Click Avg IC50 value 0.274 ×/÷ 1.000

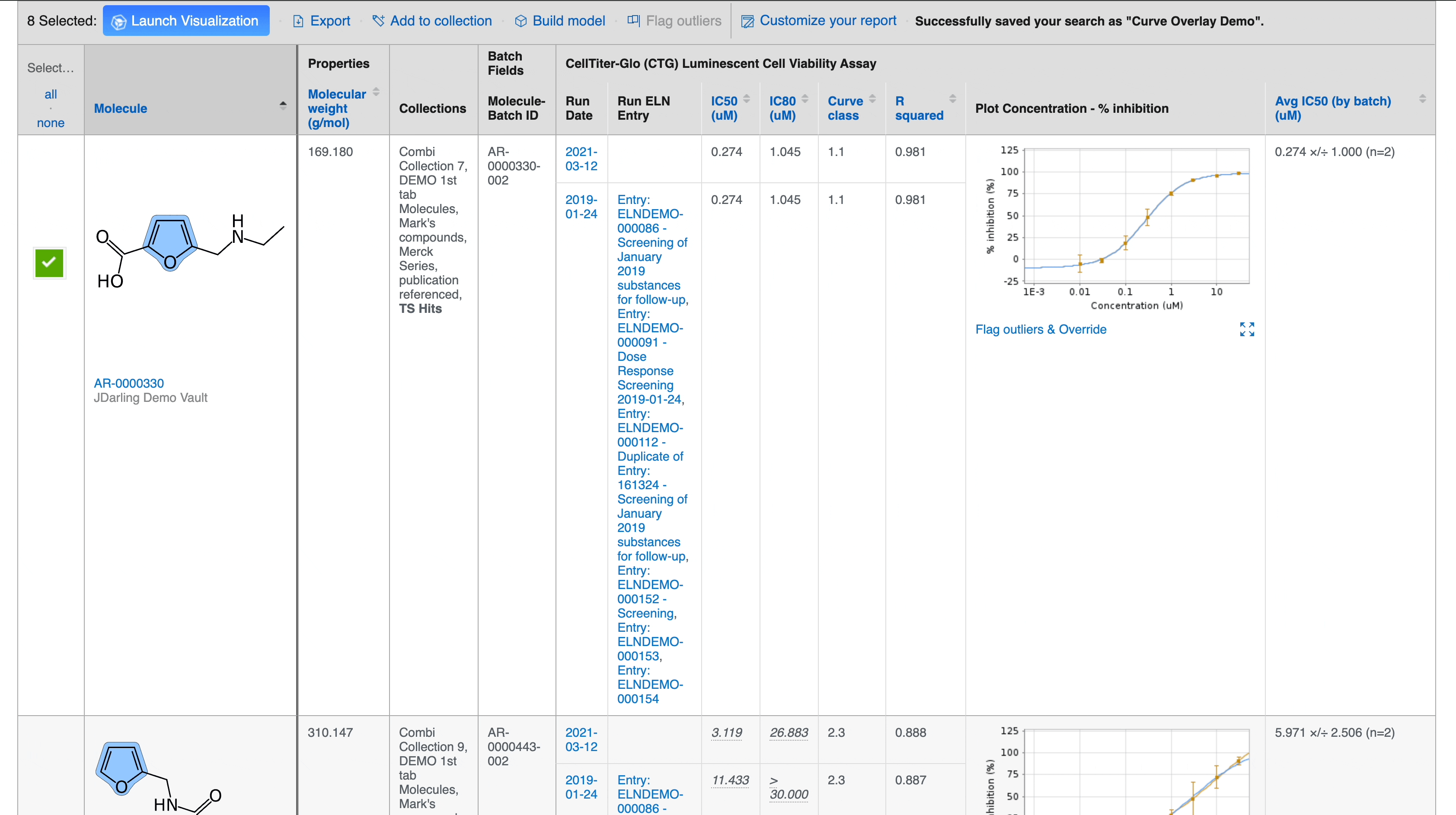1335,152
